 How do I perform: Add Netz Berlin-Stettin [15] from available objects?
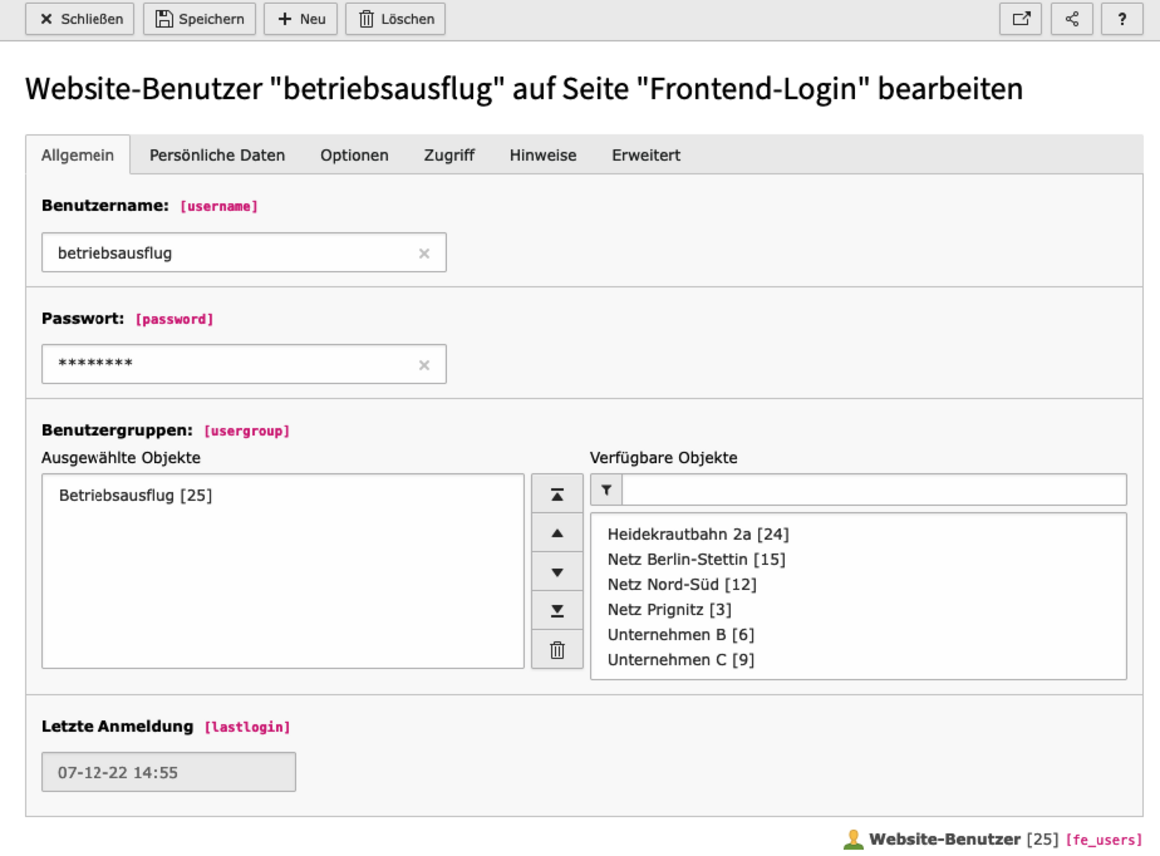tap(696, 559)
